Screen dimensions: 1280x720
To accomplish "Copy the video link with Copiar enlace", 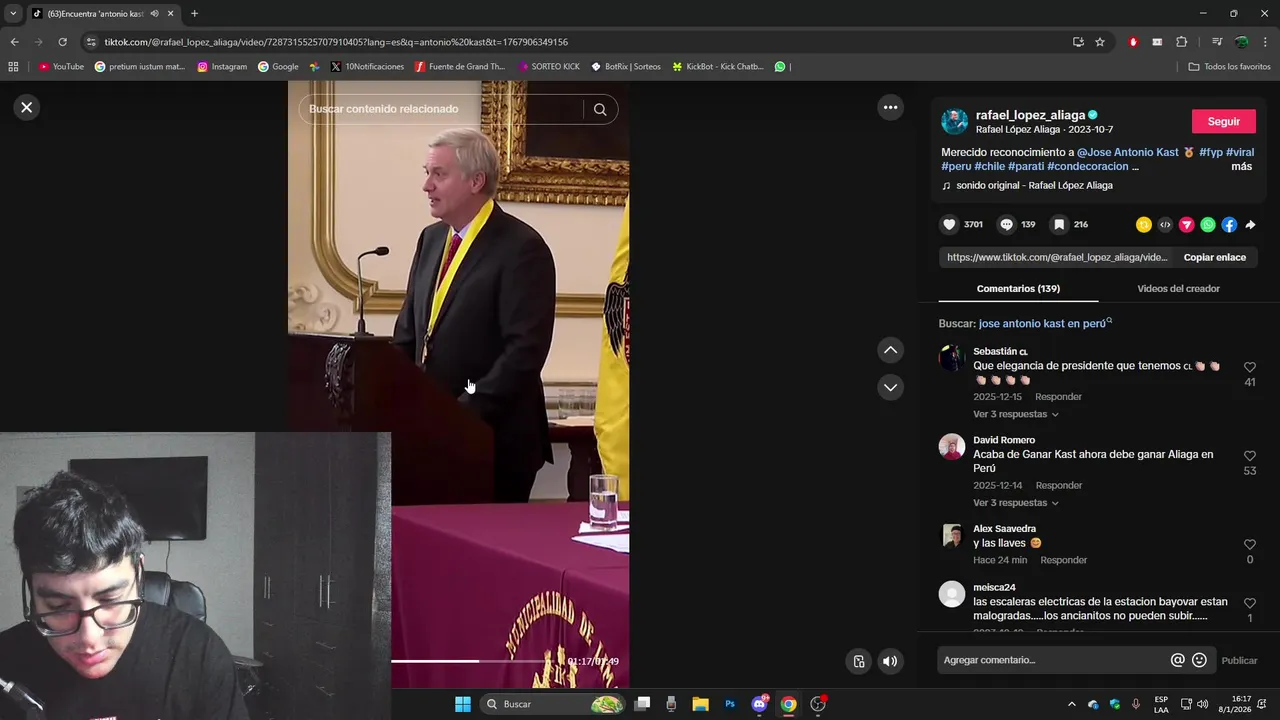I will tap(1215, 257).
